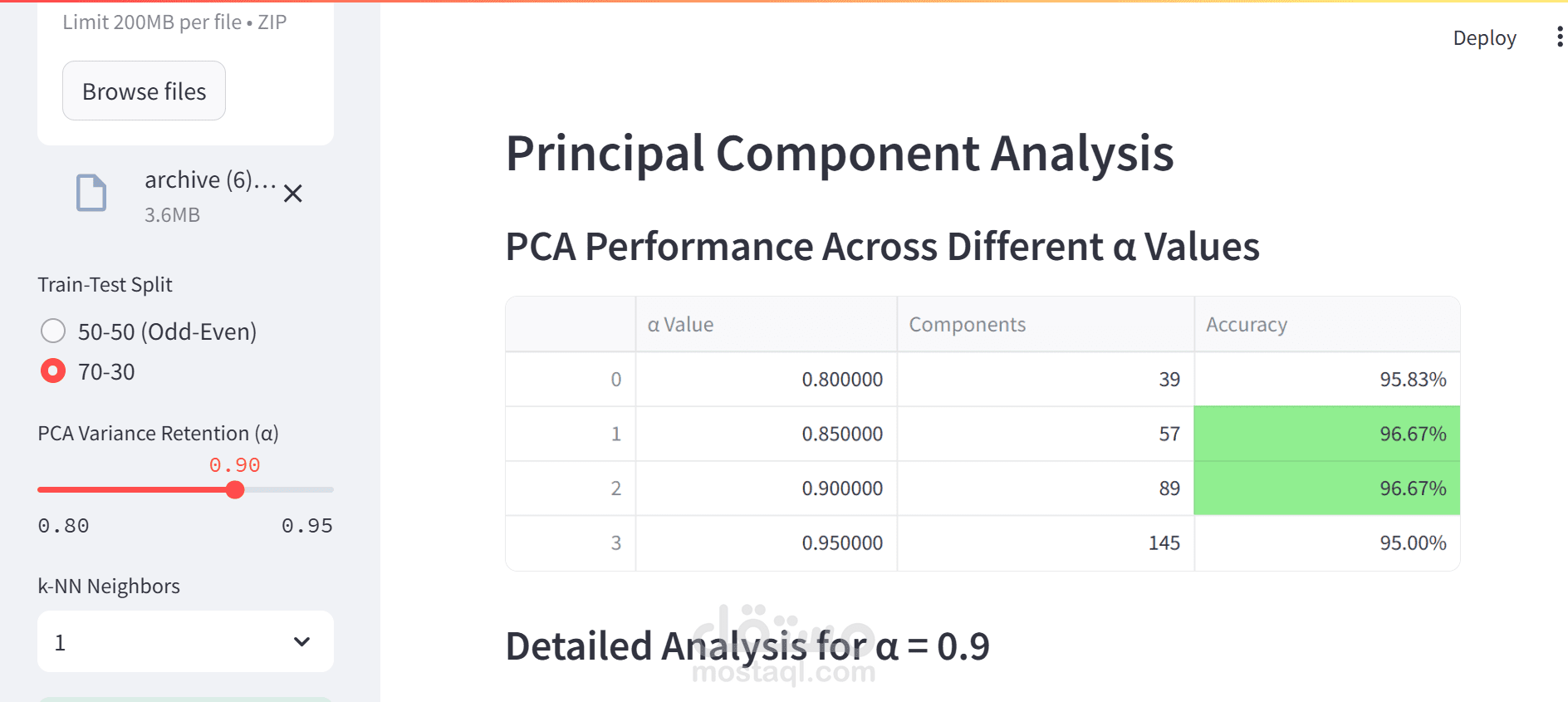Click the 145 components cell
The height and width of the screenshot is (702, 1568).
pyautogui.click(x=1046, y=543)
